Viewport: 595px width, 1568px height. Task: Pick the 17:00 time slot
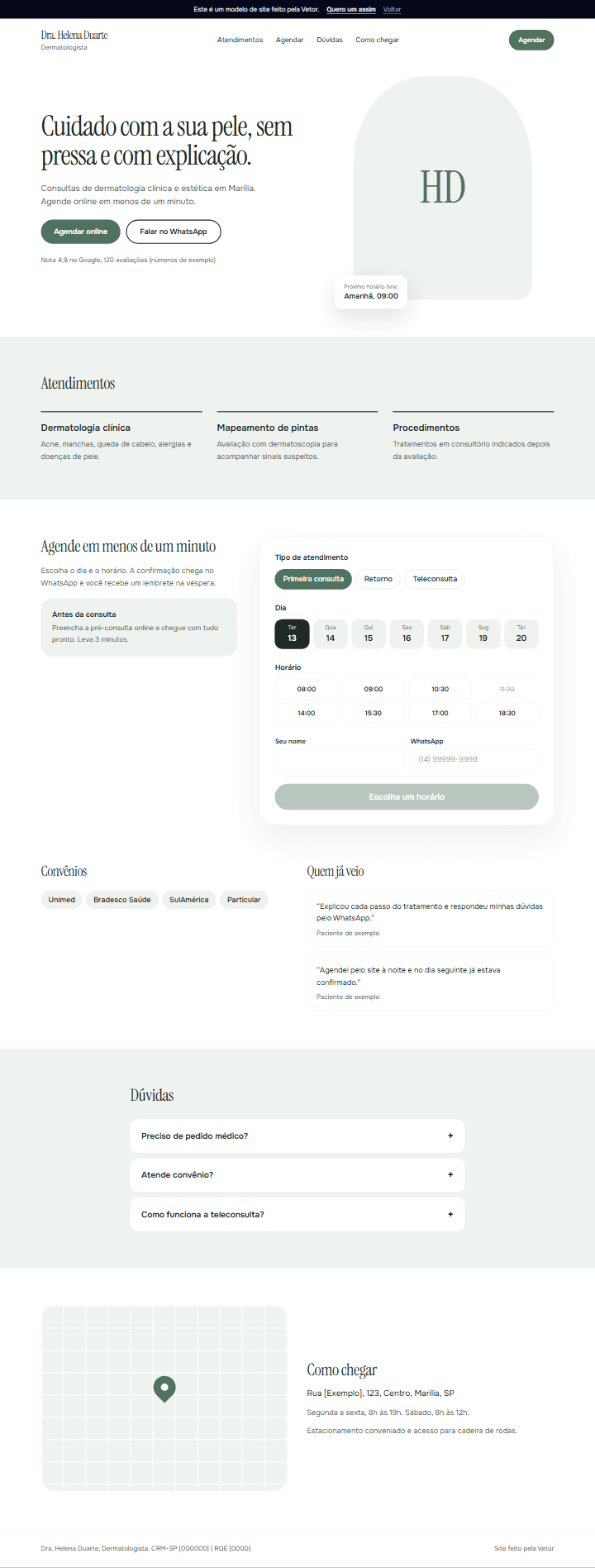pos(440,713)
